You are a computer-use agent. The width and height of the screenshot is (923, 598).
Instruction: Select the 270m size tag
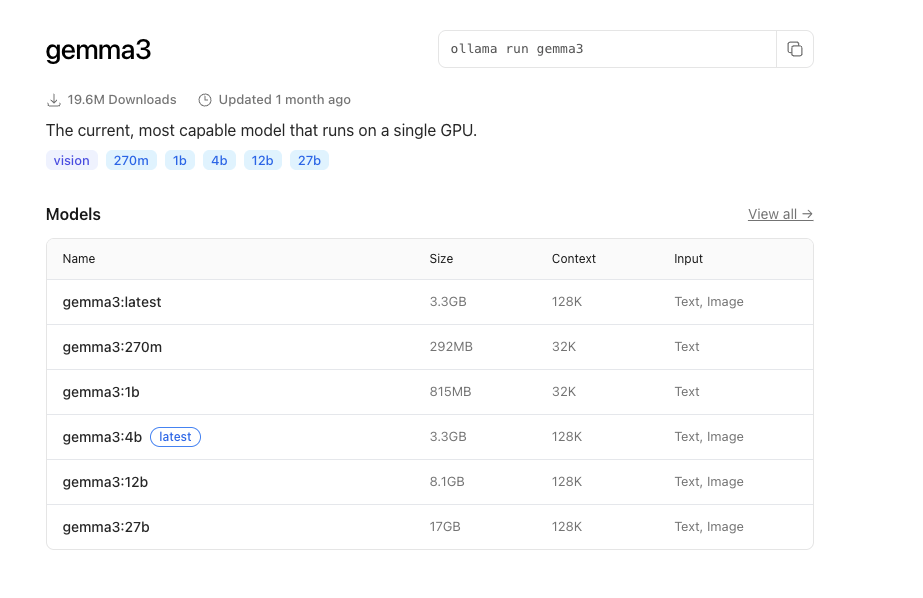[131, 160]
